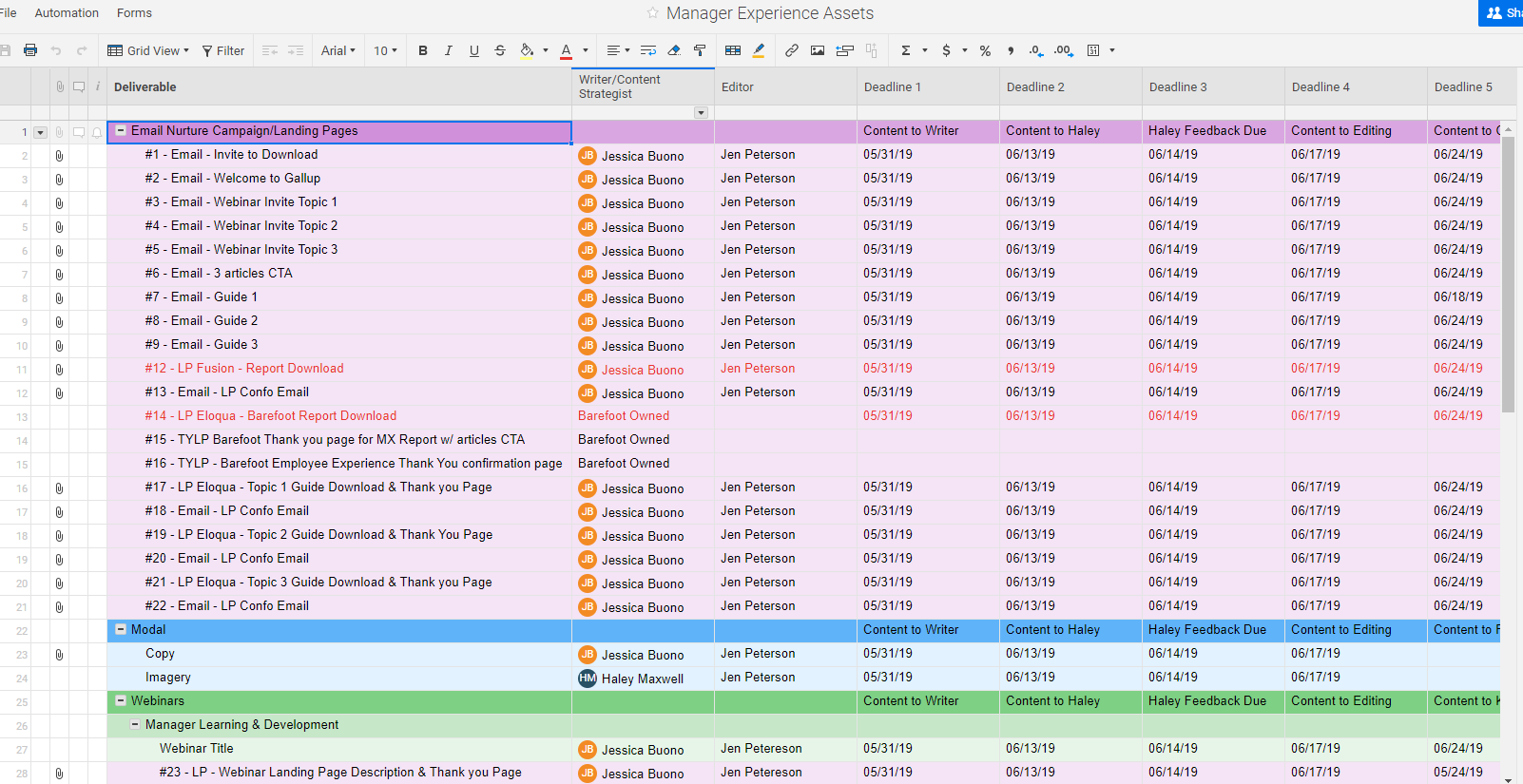
Task: Open the row 1 menu arrow
Action: [40, 132]
